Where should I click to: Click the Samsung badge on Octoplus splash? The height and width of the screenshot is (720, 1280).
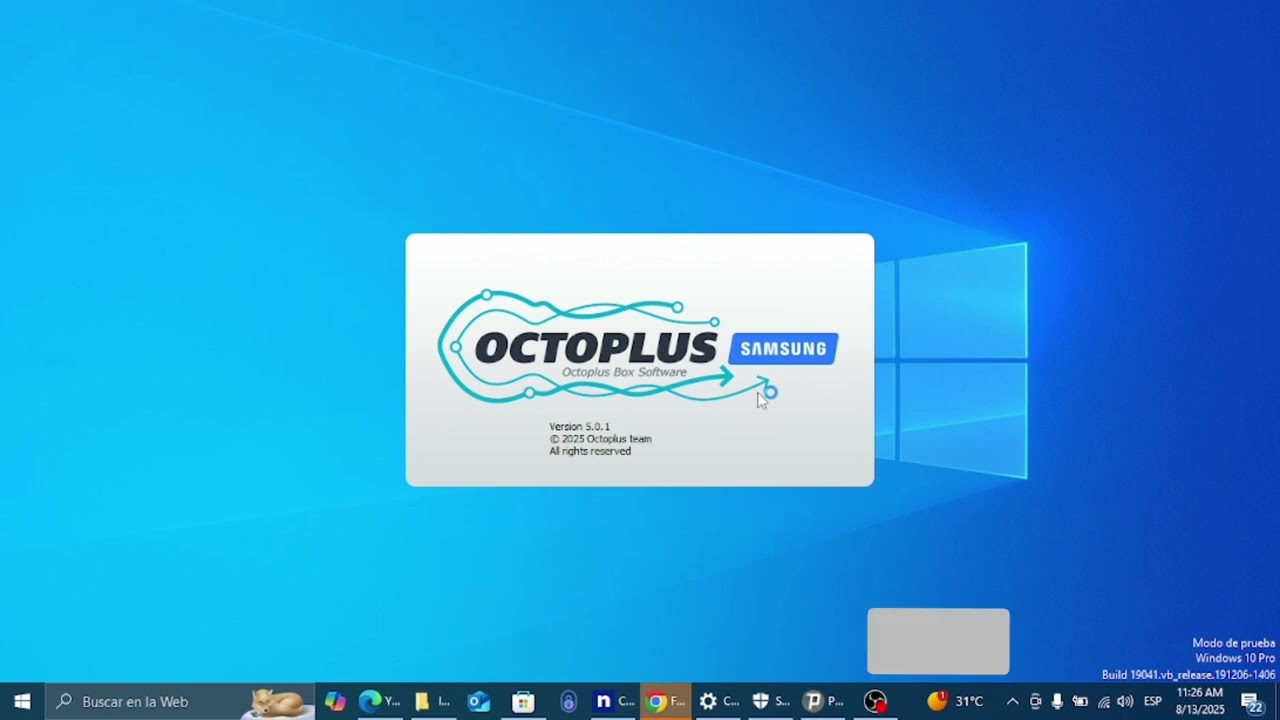coord(784,349)
